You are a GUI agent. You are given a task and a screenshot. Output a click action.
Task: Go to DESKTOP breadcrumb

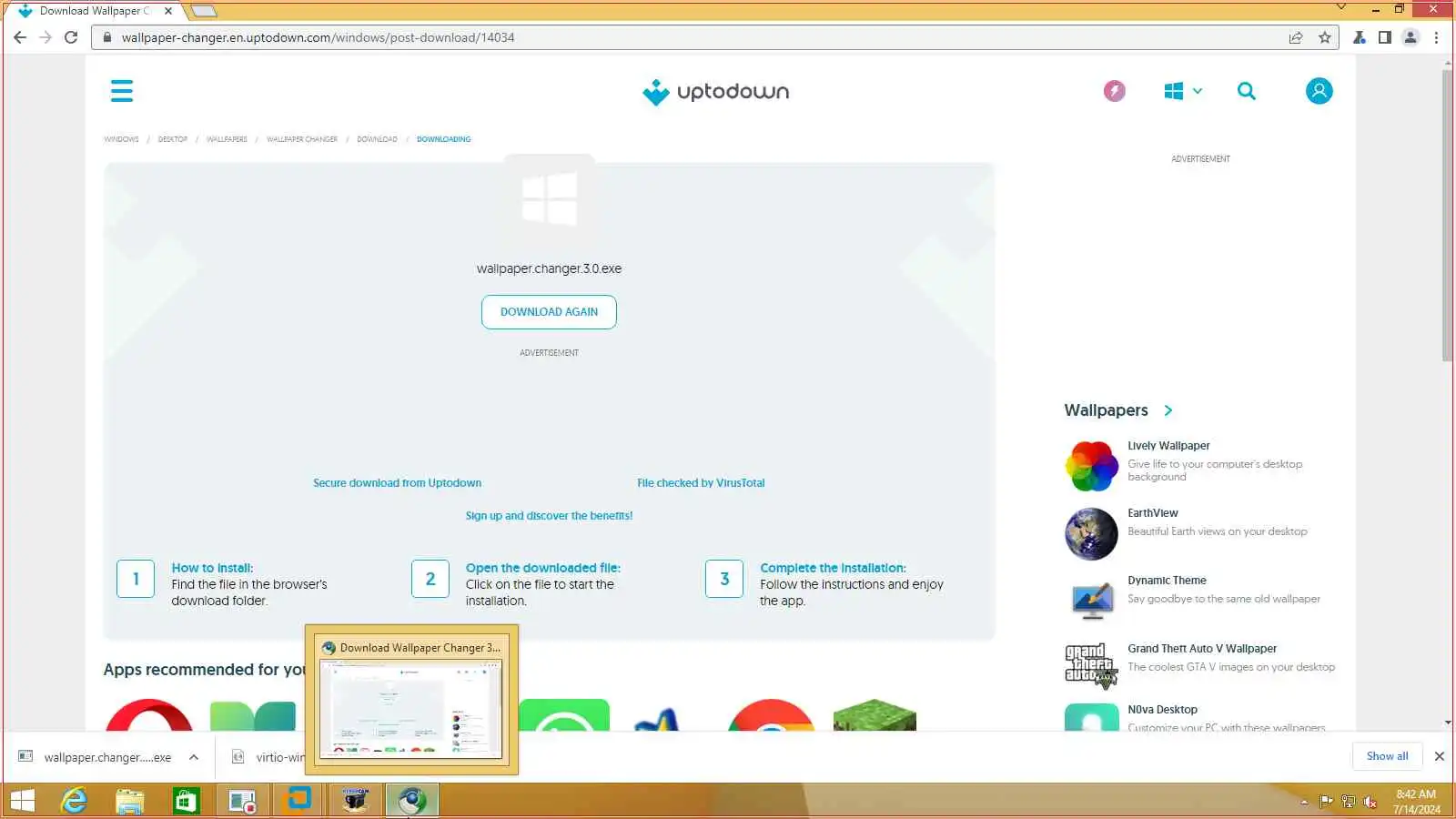coord(173,139)
